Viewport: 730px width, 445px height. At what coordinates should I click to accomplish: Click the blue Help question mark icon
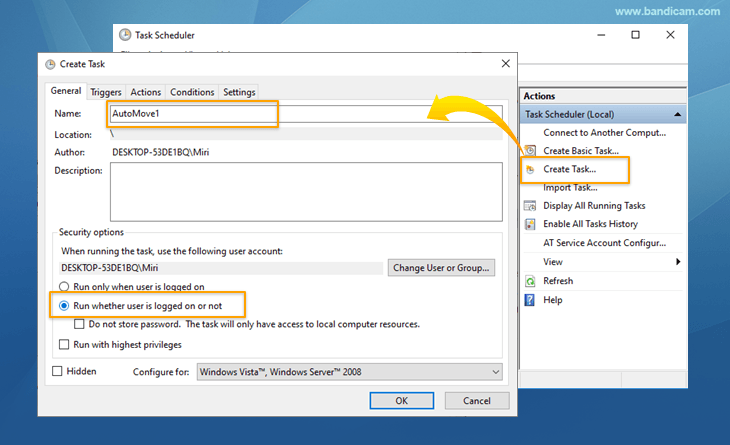coord(530,300)
